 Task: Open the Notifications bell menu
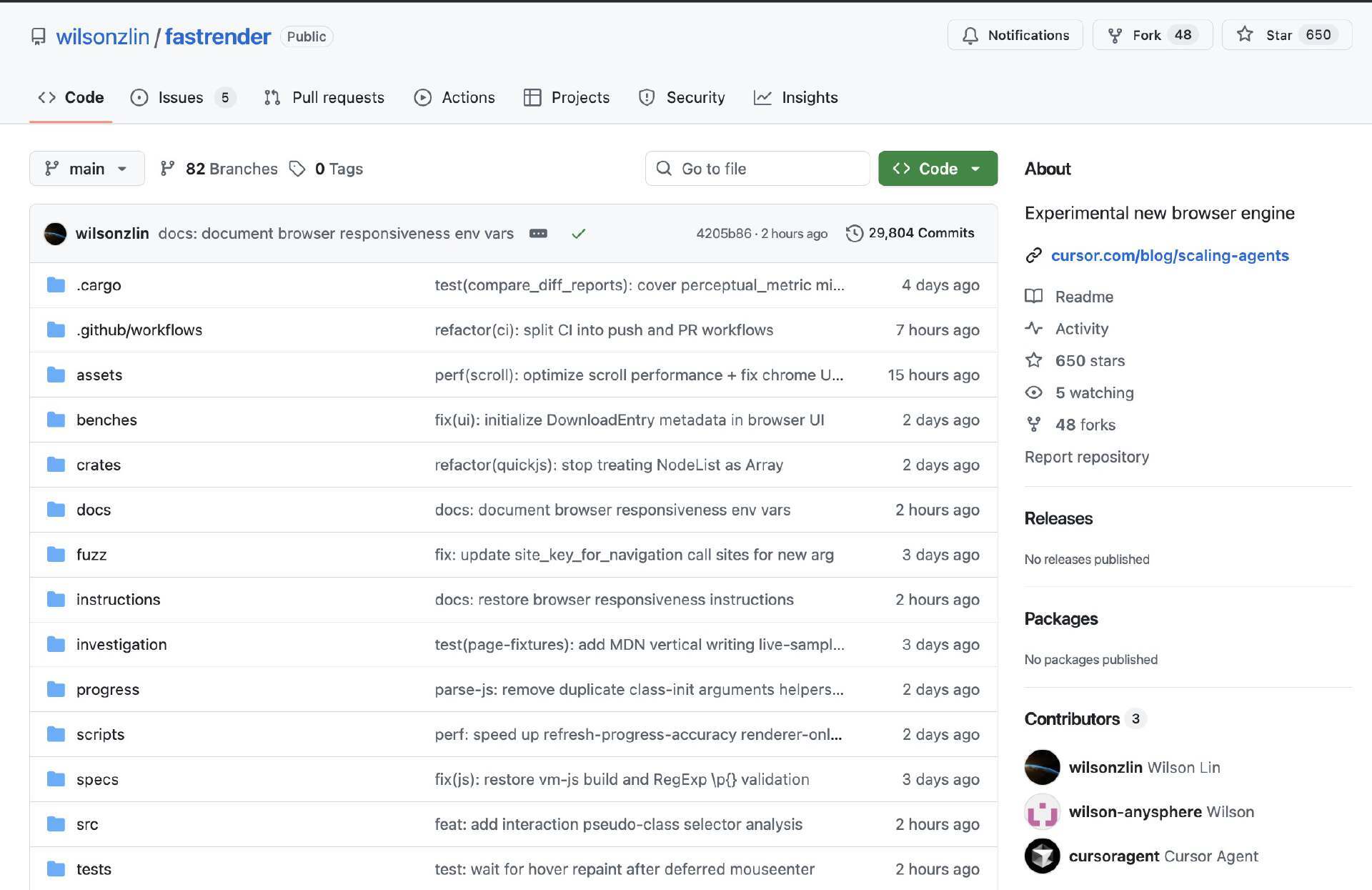1015,35
